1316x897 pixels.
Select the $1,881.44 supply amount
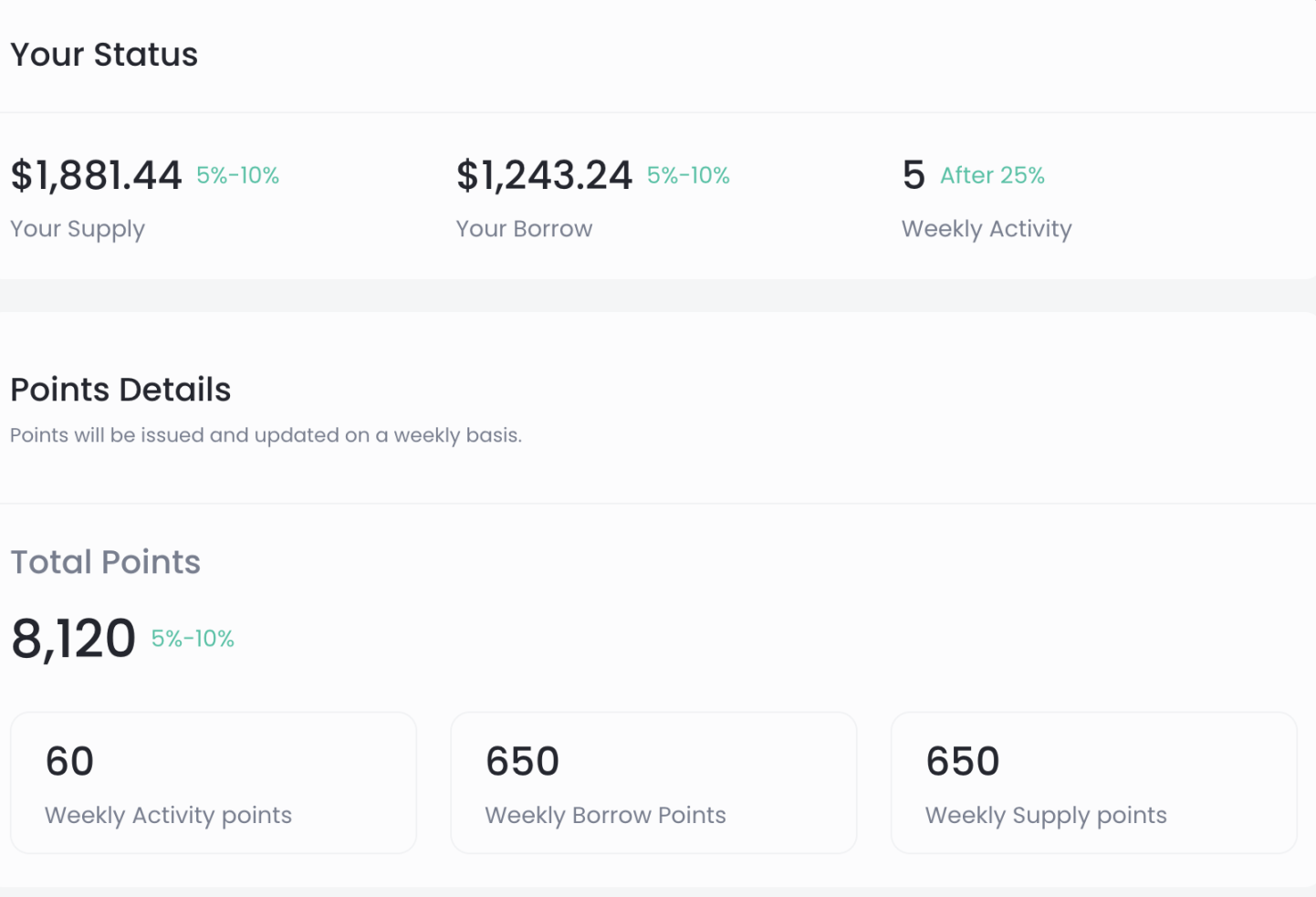coord(96,175)
